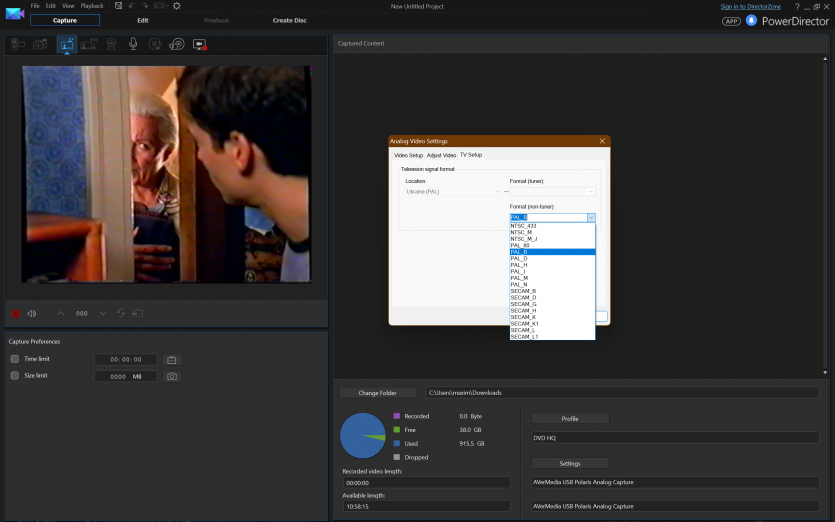This screenshot has height=522, width=835.
Task: Open the Playback menu
Action: pyautogui.click(x=92, y=6)
